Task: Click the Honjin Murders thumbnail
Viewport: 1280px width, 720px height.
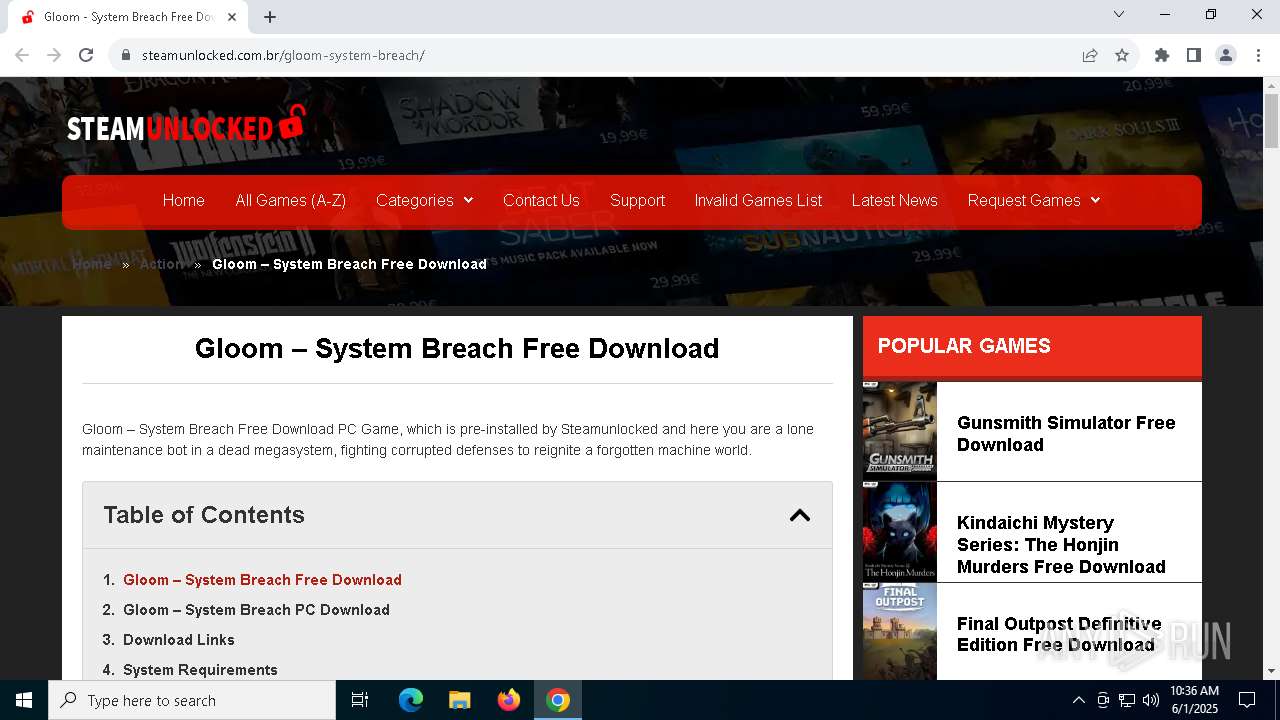Action: click(x=900, y=532)
